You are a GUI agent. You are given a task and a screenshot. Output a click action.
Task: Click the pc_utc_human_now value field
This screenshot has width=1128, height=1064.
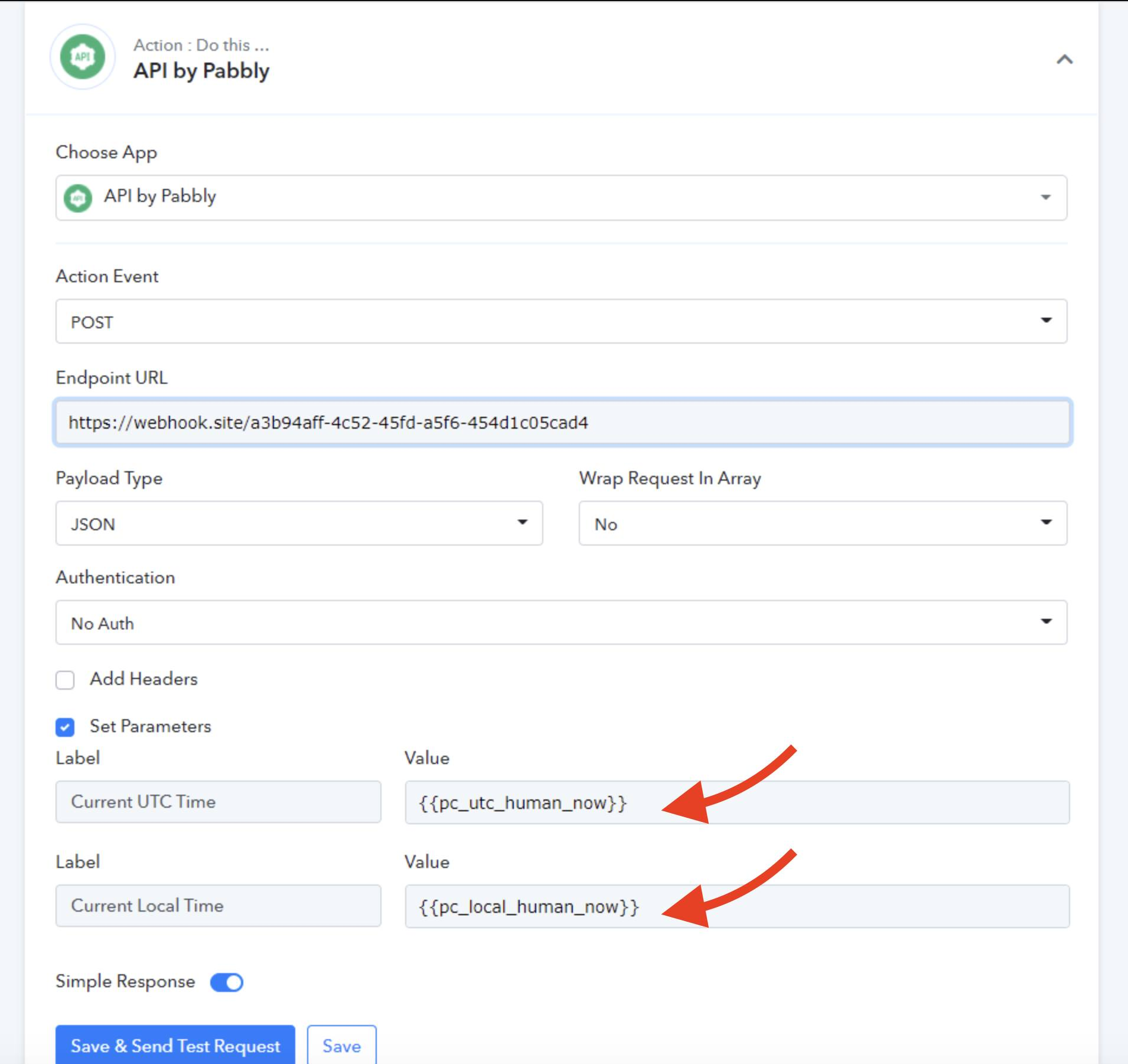point(737,802)
